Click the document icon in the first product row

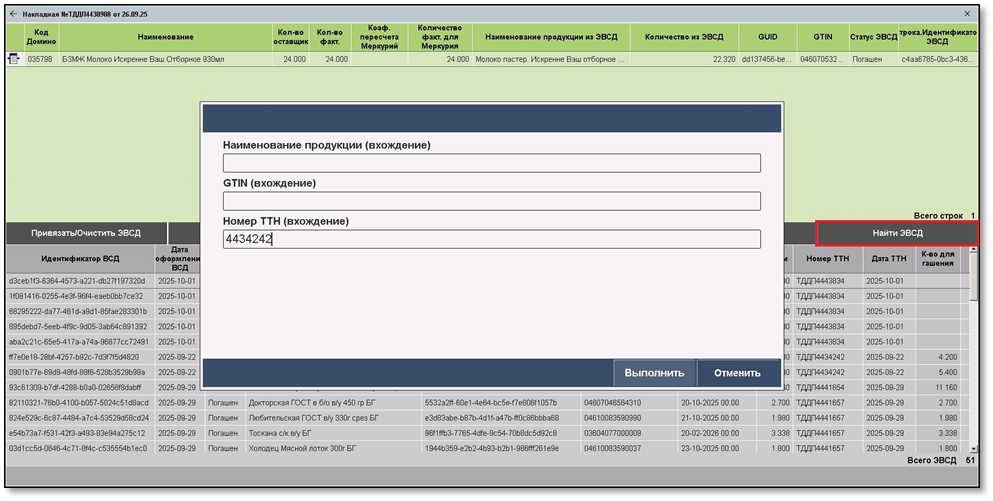[x=14, y=59]
